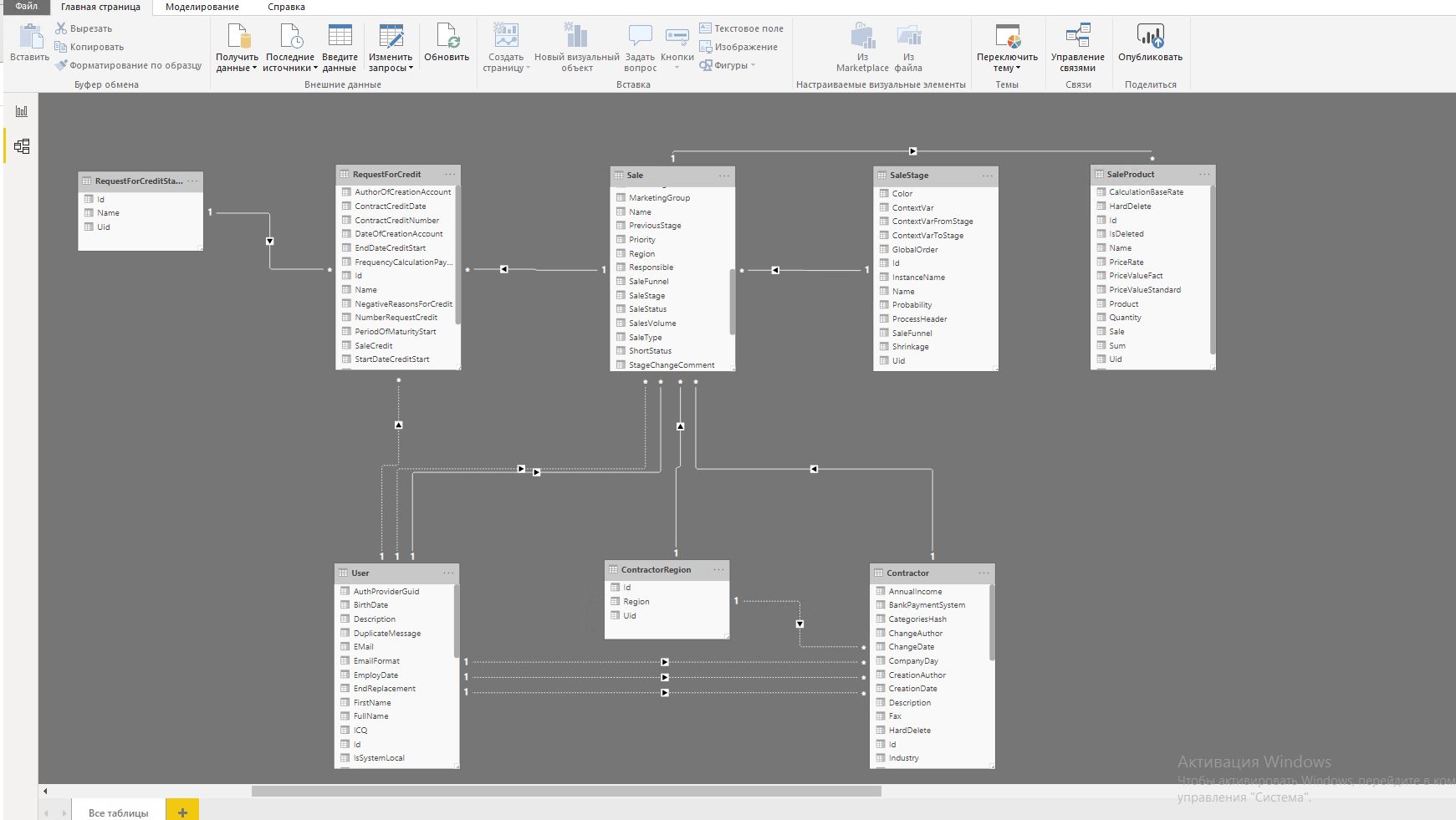Click the Enter Data (Введите данные) icon
The image size is (1456, 820).
(340, 36)
